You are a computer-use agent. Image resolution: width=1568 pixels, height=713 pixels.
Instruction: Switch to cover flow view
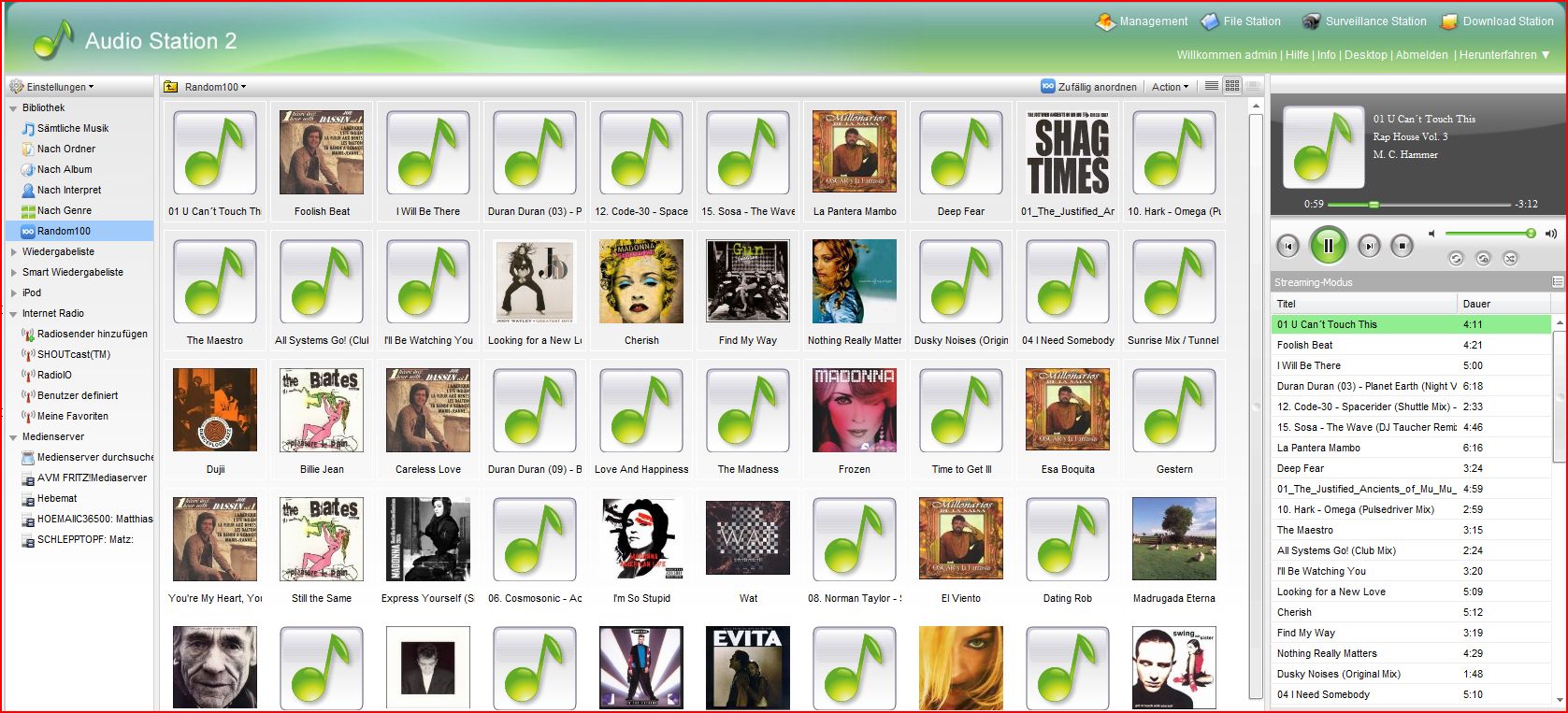(1253, 86)
